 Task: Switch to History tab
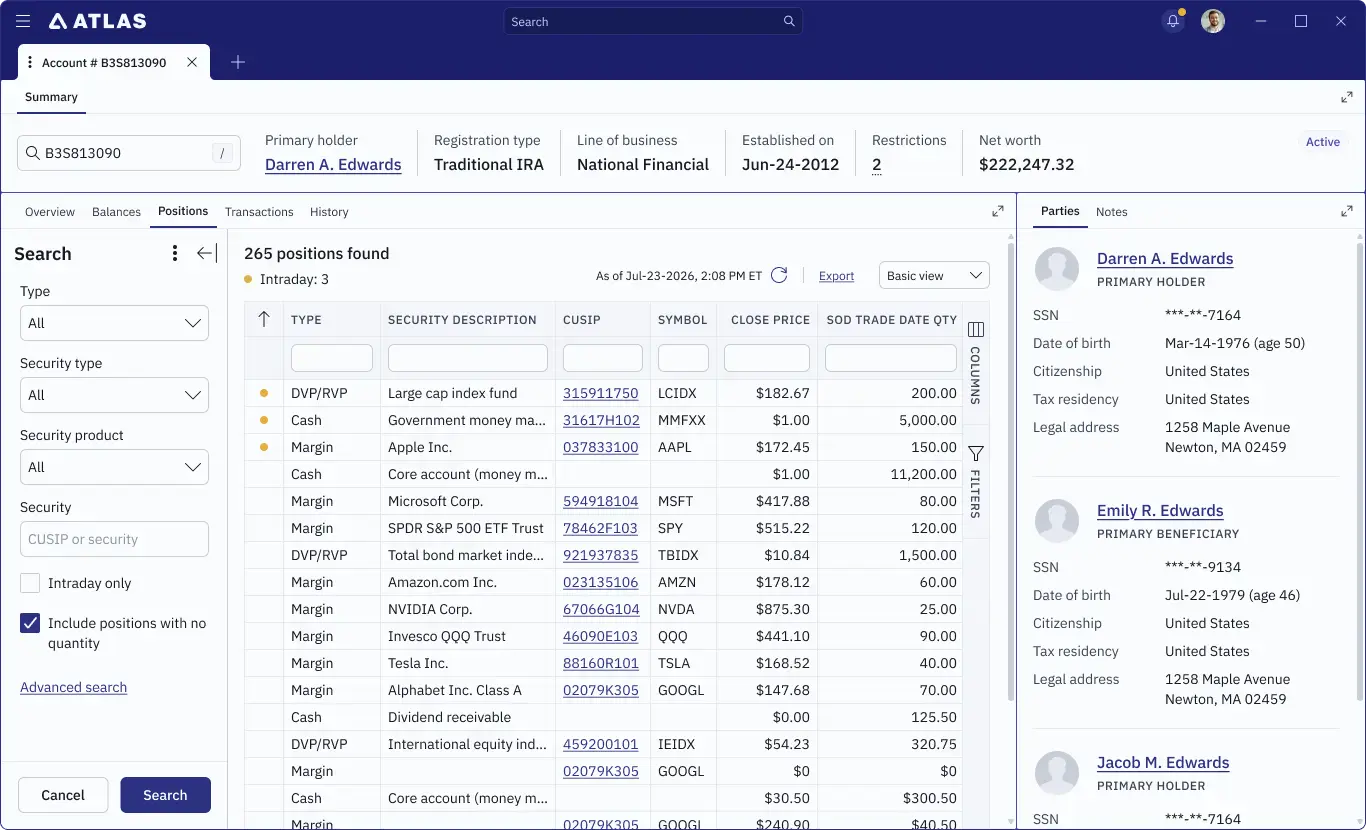[x=329, y=212]
